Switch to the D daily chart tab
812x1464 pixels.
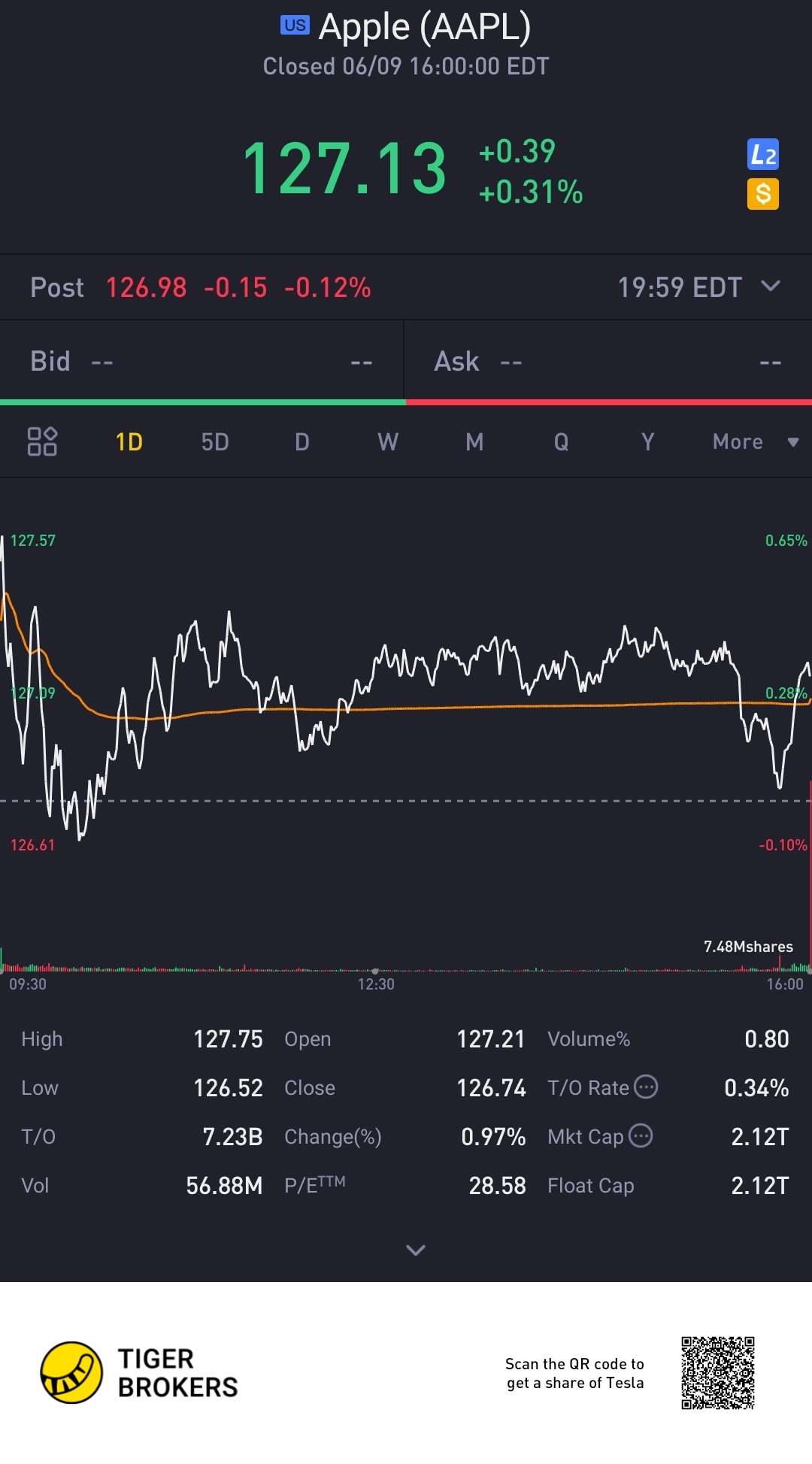pyautogui.click(x=302, y=441)
